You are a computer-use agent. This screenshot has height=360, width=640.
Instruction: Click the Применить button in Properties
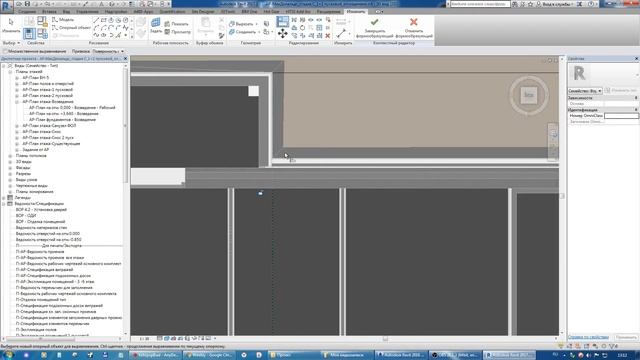click(626, 337)
